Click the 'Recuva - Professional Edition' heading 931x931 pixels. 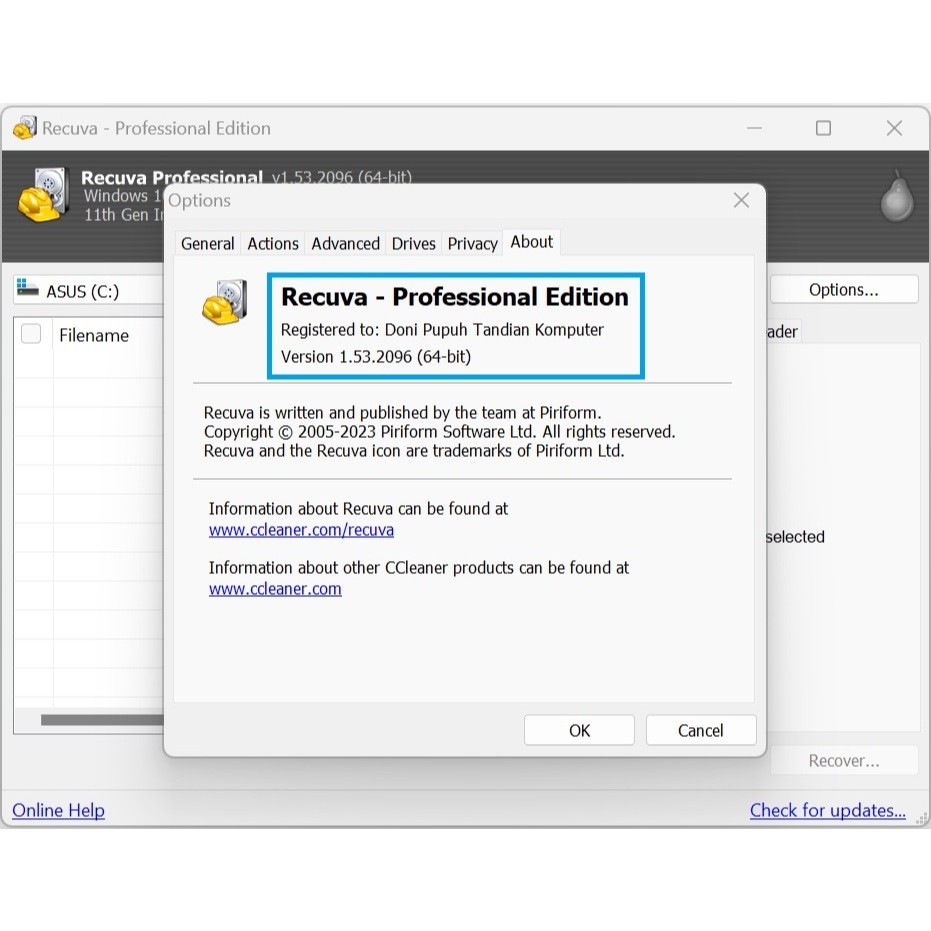click(455, 297)
